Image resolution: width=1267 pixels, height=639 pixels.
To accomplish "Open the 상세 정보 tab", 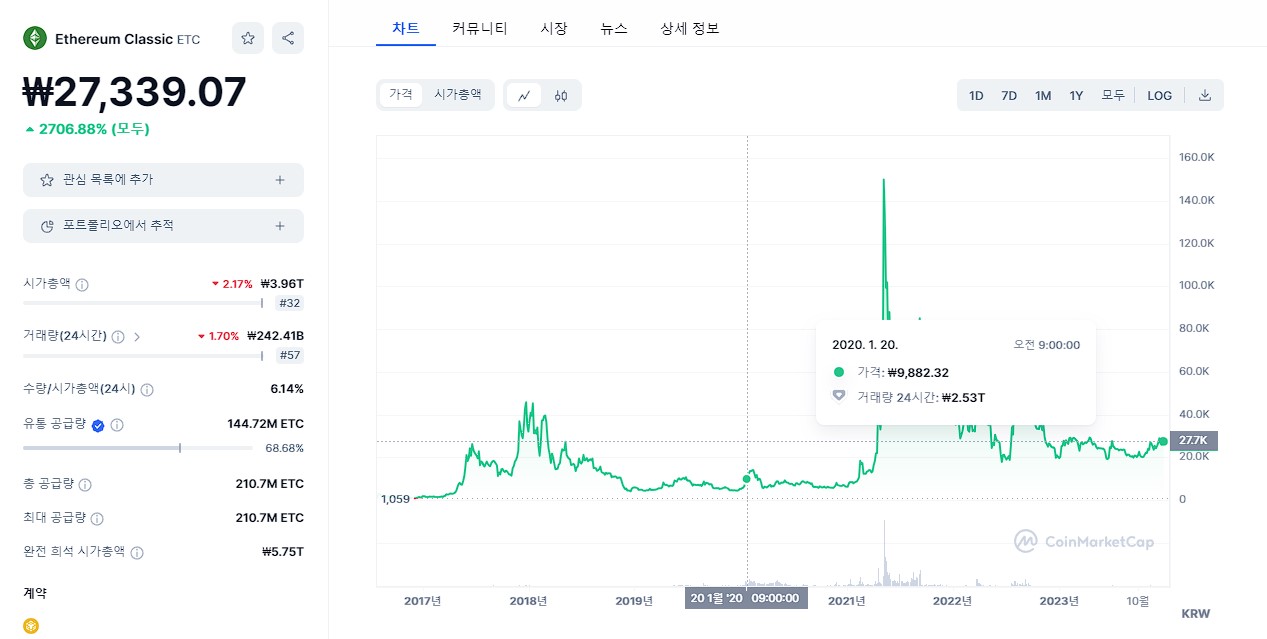I will point(690,29).
